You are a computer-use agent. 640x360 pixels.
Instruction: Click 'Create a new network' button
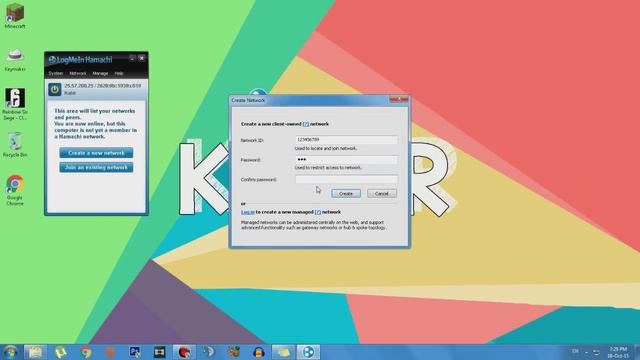96,153
